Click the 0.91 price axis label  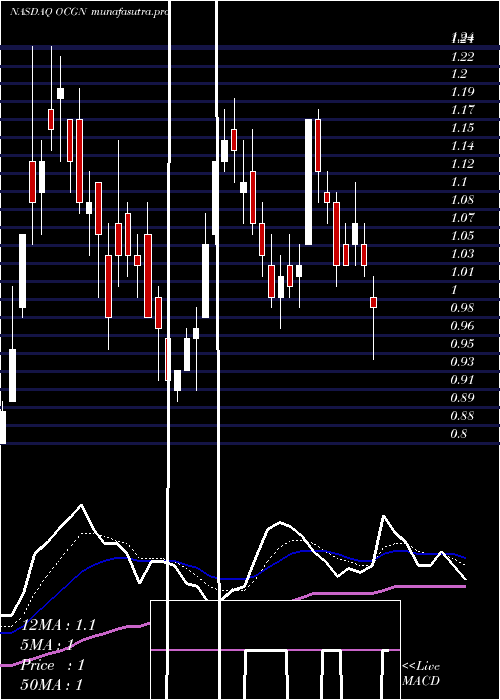tap(462, 380)
